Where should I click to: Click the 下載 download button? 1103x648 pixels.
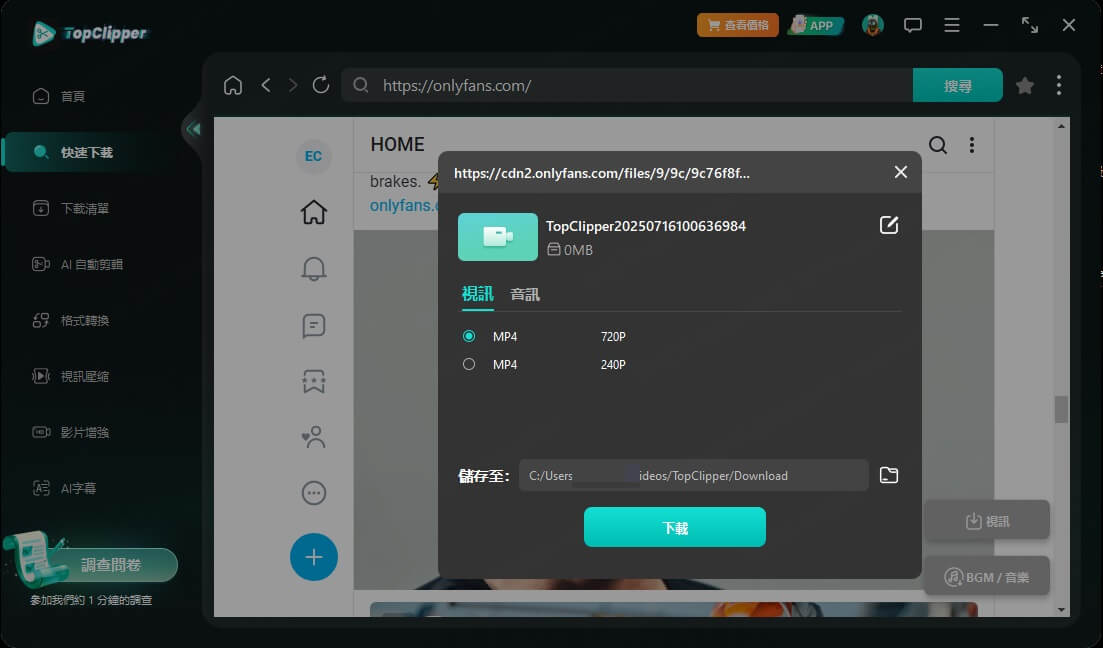[675, 527]
